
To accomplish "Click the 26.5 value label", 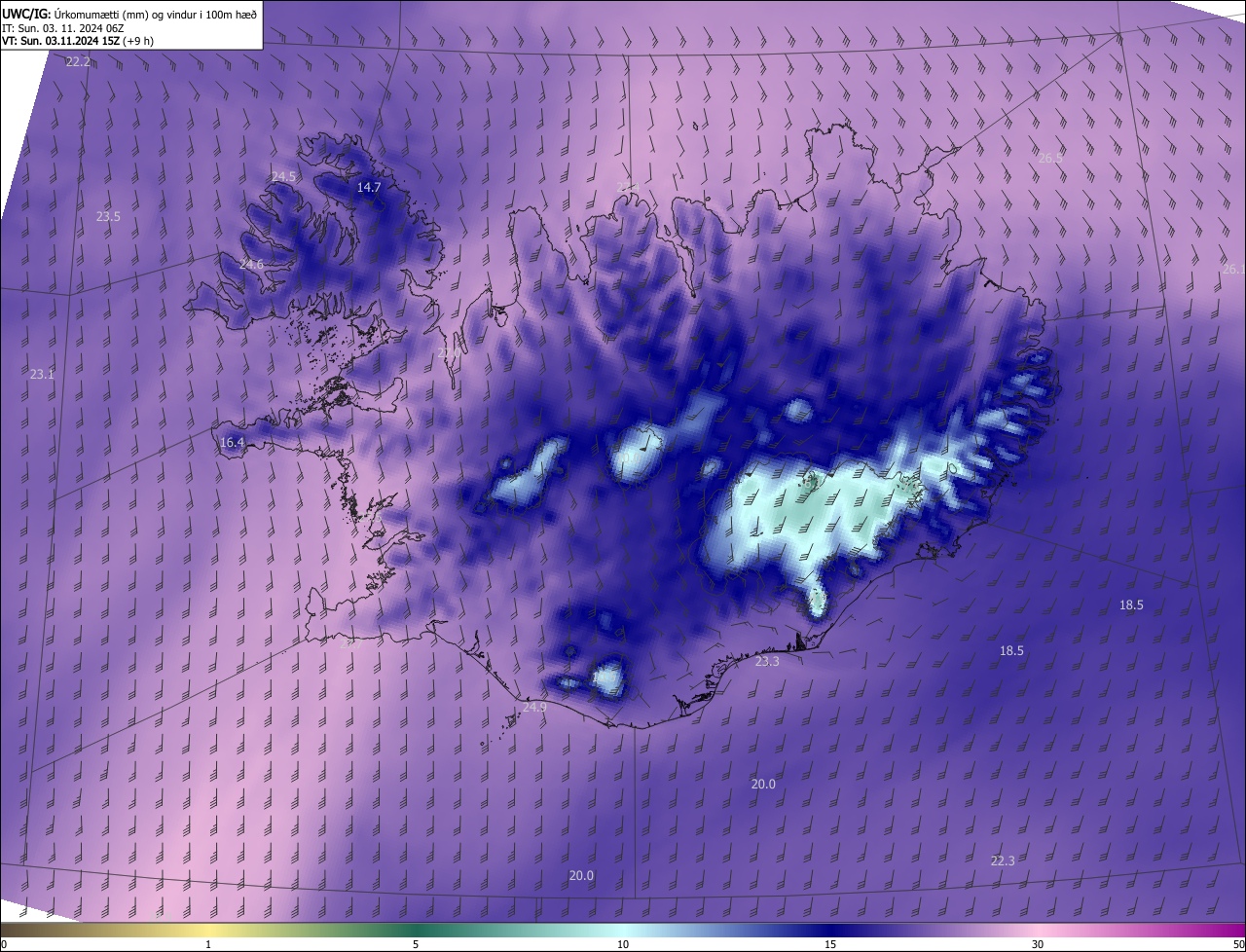I will tap(1050, 158).
